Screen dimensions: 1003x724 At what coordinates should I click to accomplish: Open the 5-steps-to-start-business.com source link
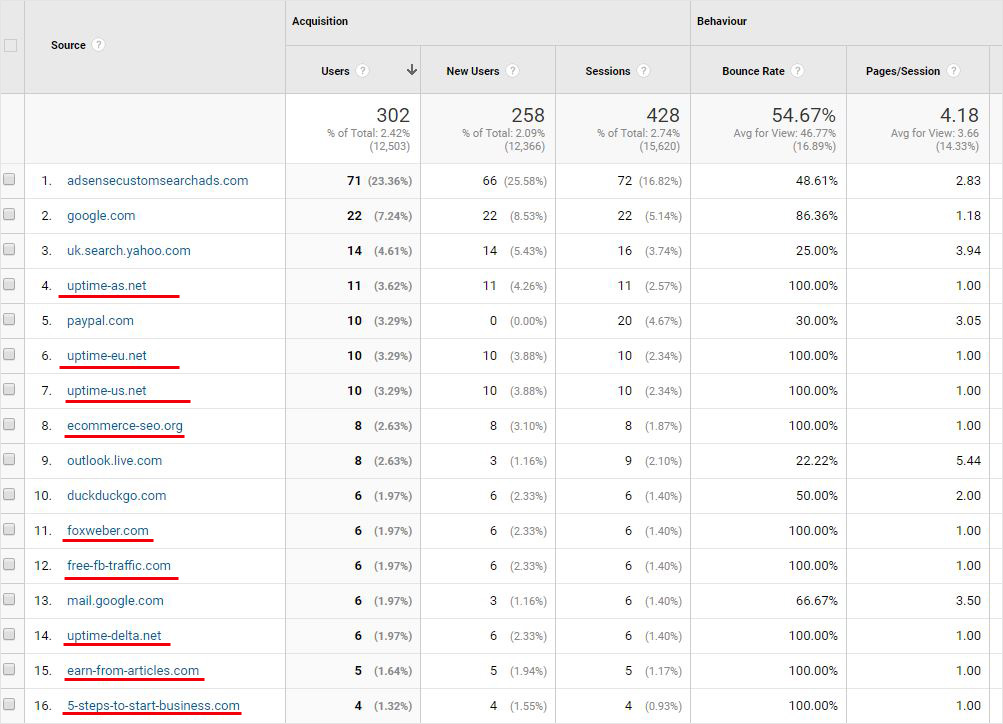point(154,705)
